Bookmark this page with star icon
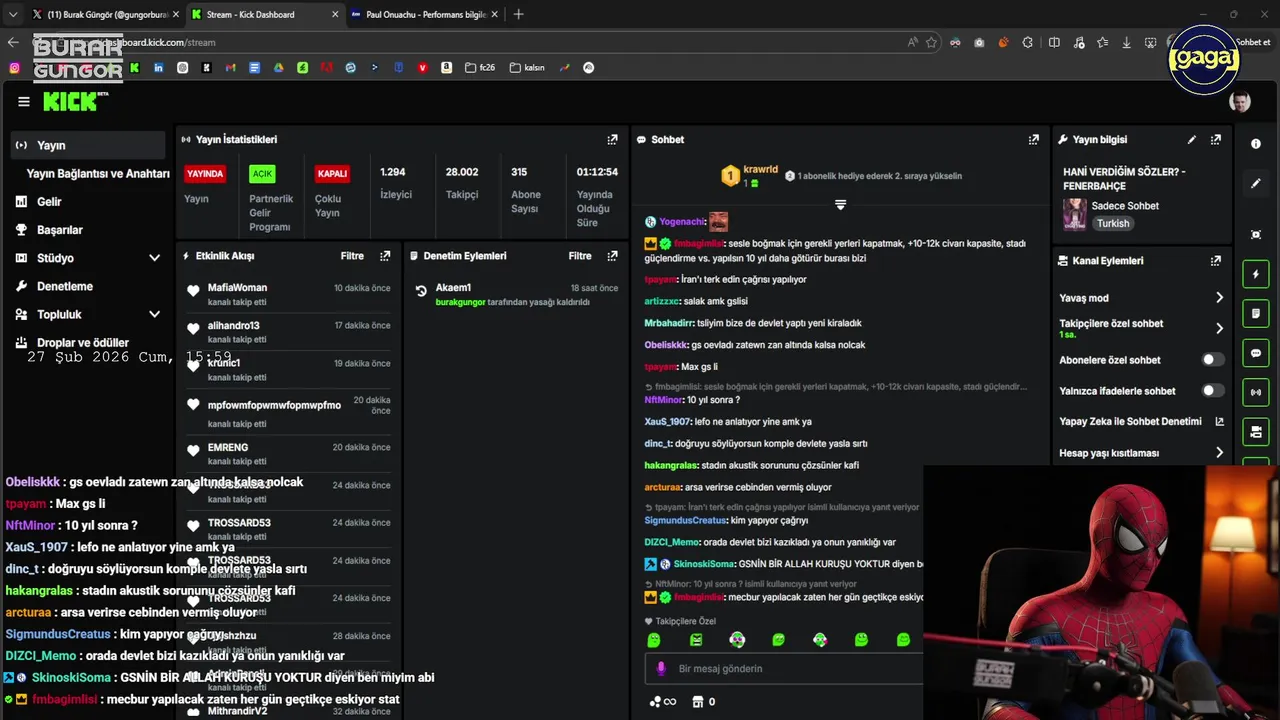 pos(931,42)
